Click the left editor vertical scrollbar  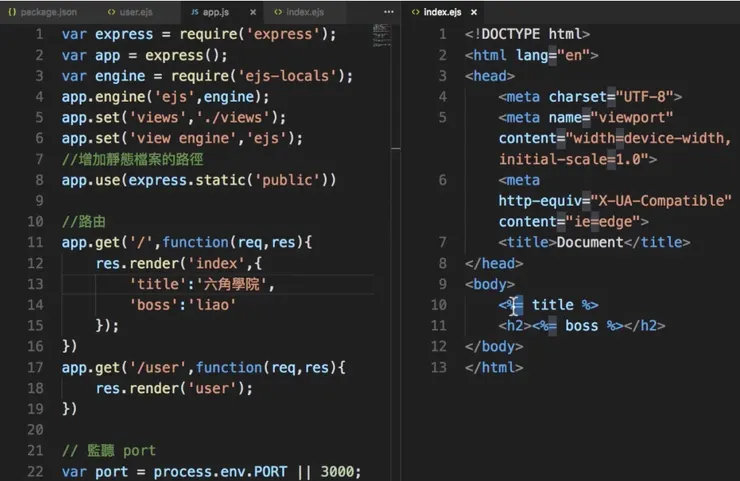coord(396,253)
